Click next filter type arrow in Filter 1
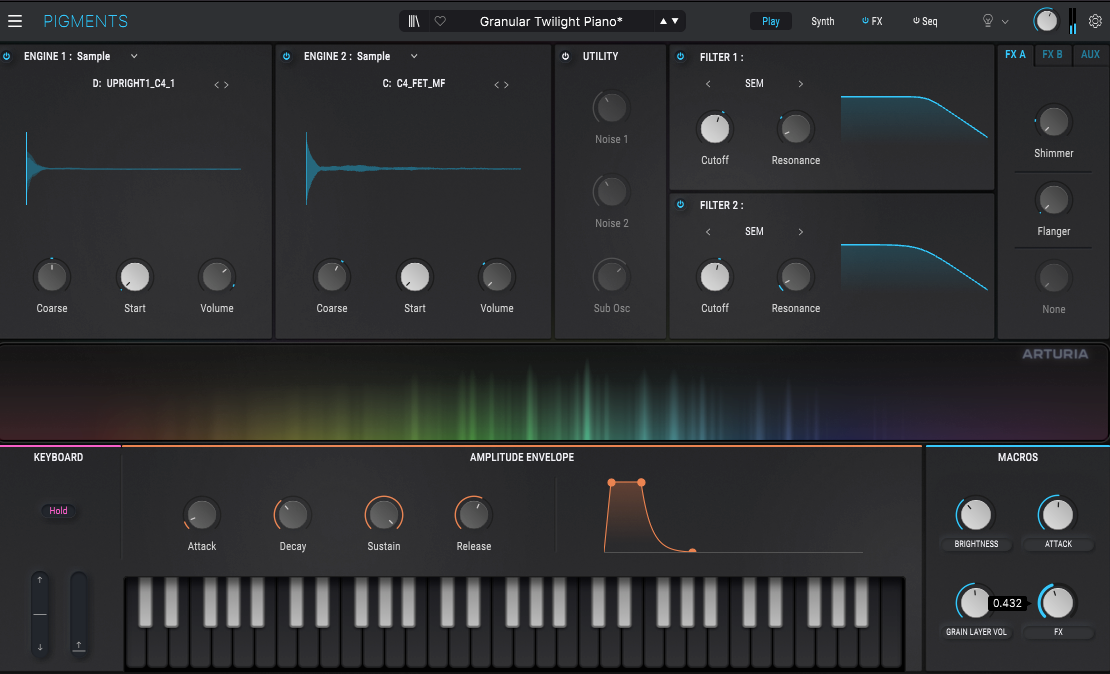Viewport: 1110px width, 674px height. pyautogui.click(x=800, y=84)
